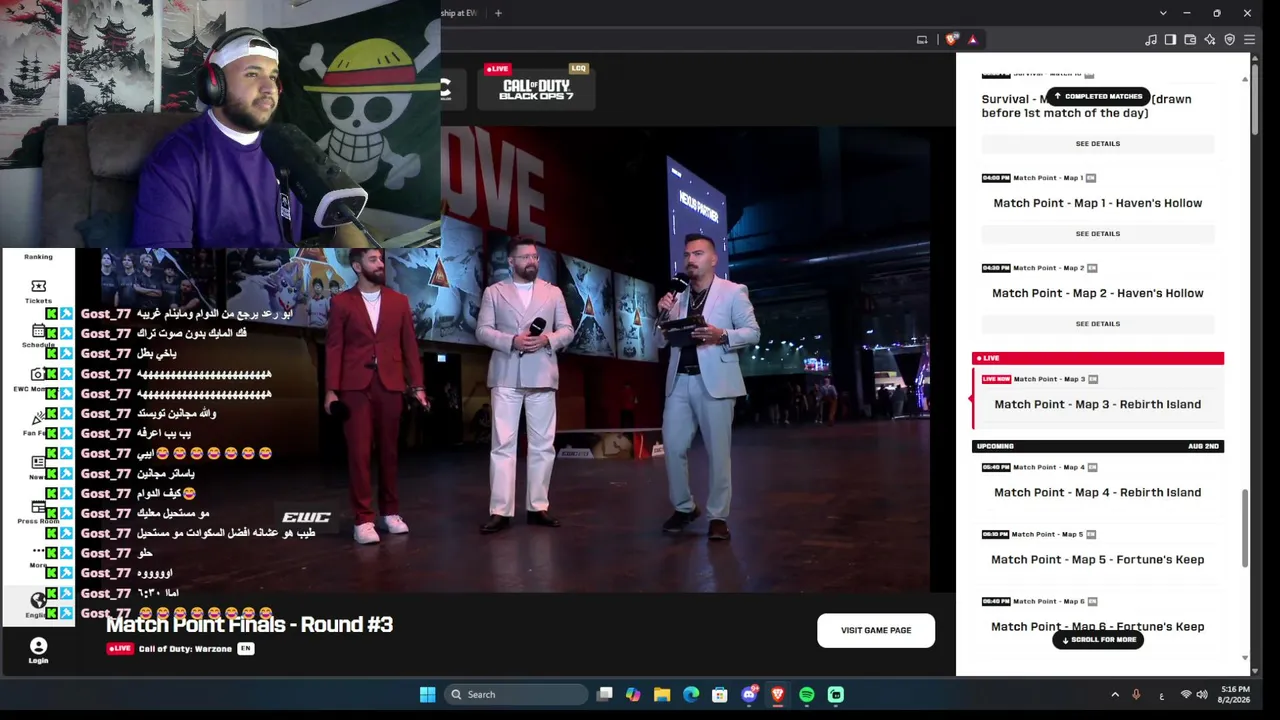This screenshot has width=1280, height=720.
Task: Open the More menu dots in sidebar
Action: click(38, 551)
